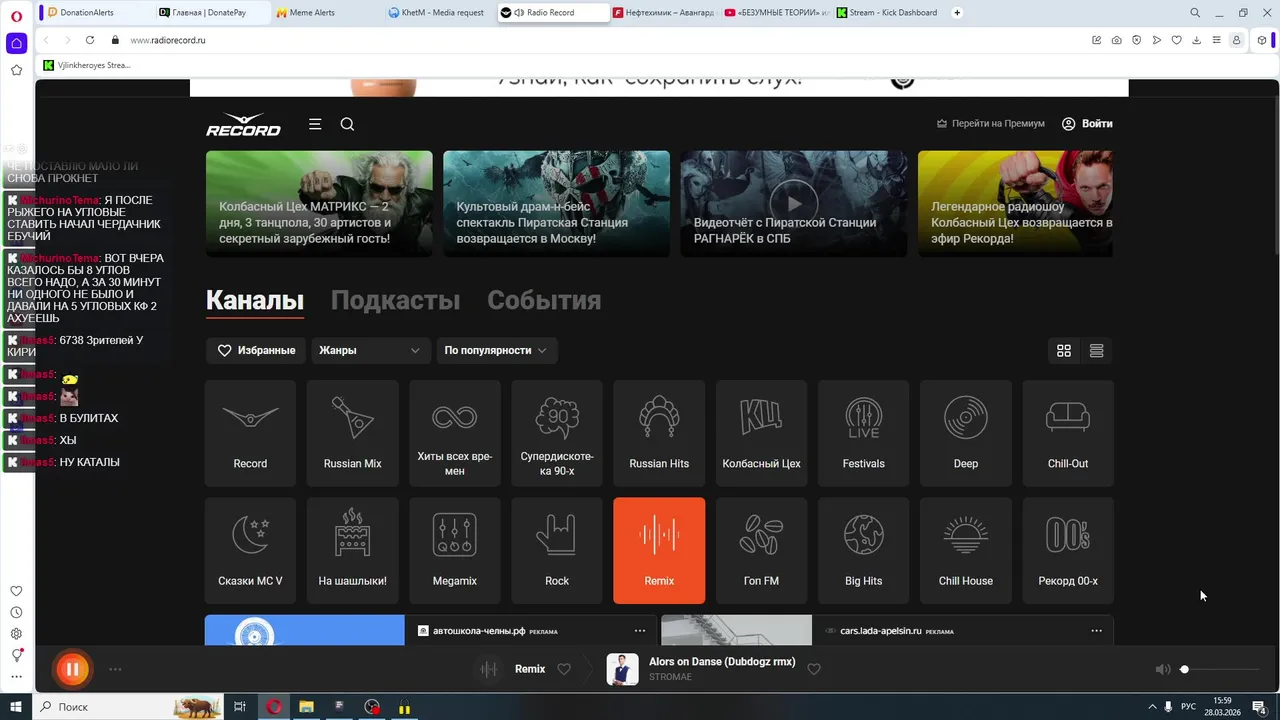Open the Войти login button
1280x720 pixels.
pos(1087,124)
